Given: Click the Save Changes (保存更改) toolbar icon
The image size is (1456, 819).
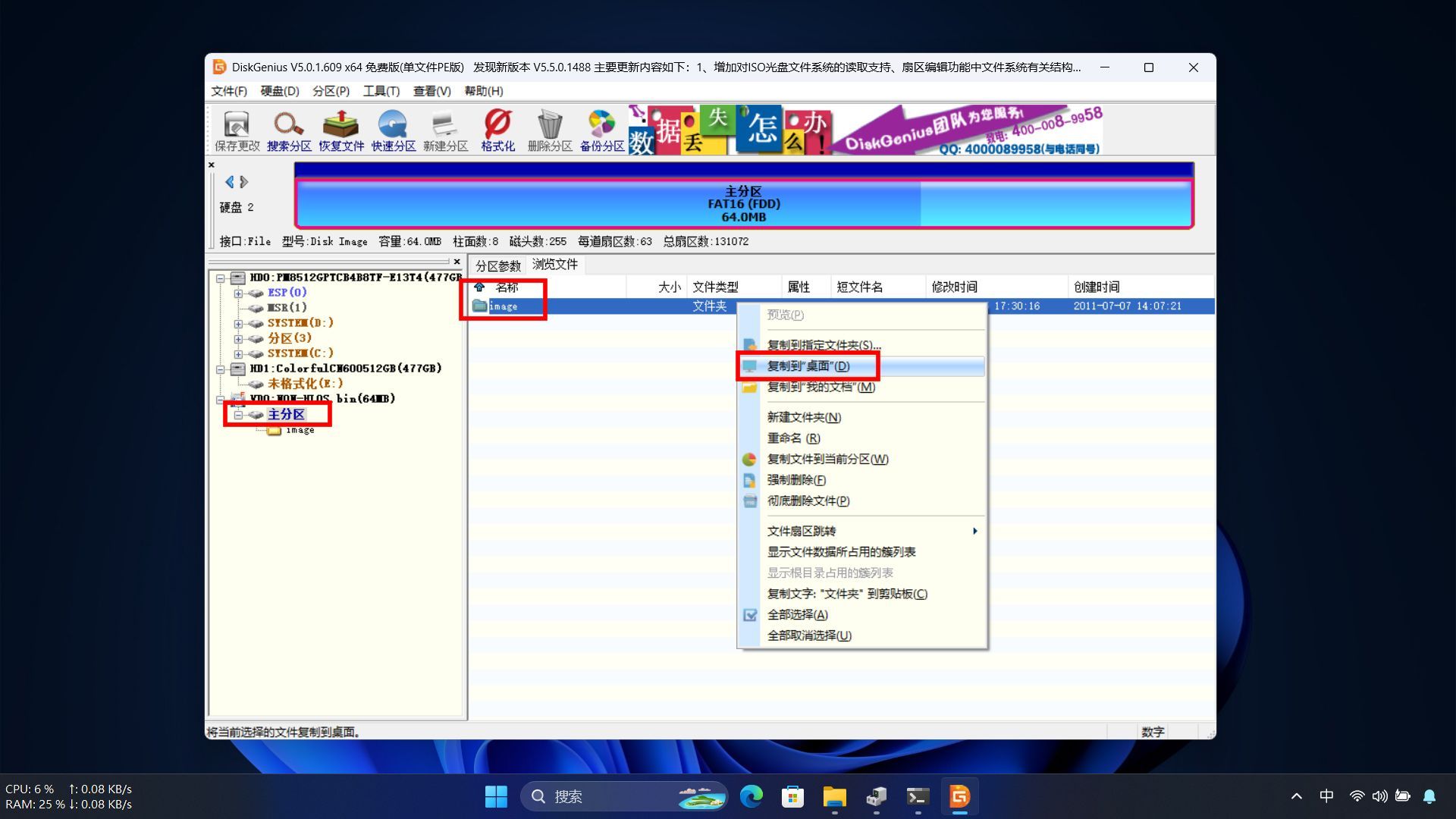Looking at the screenshot, I should pyautogui.click(x=237, y=130).
